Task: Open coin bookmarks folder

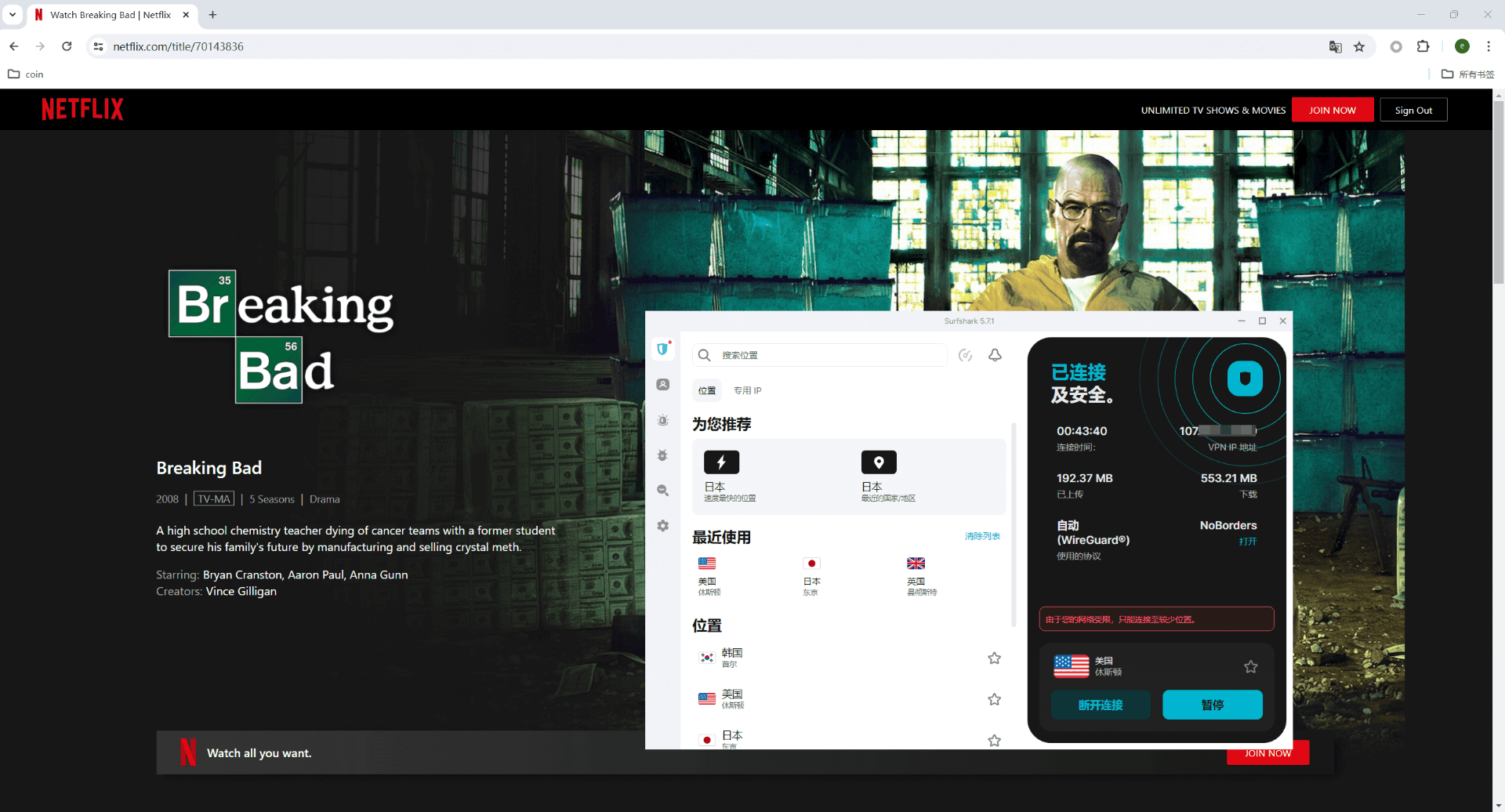Action: click(26, 74)
